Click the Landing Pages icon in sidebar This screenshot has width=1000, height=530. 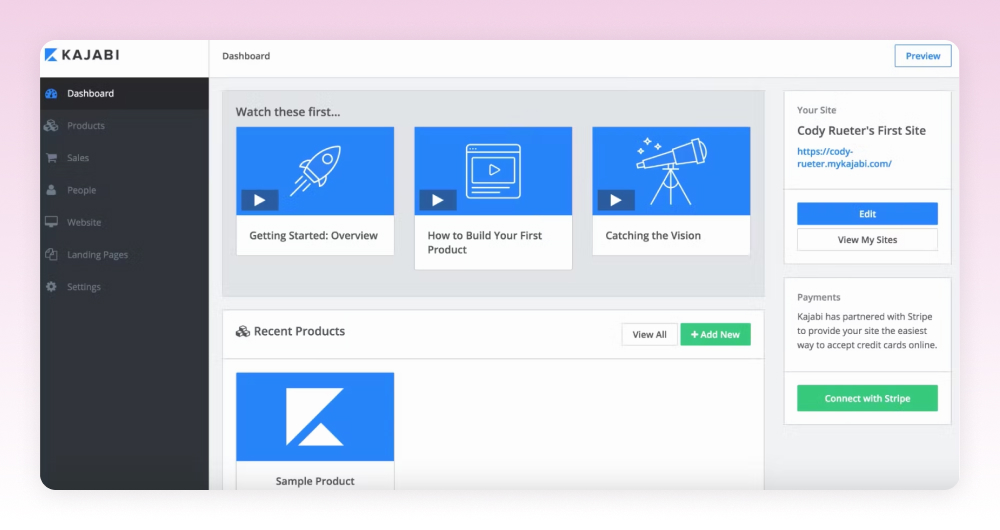click(52, 254)
